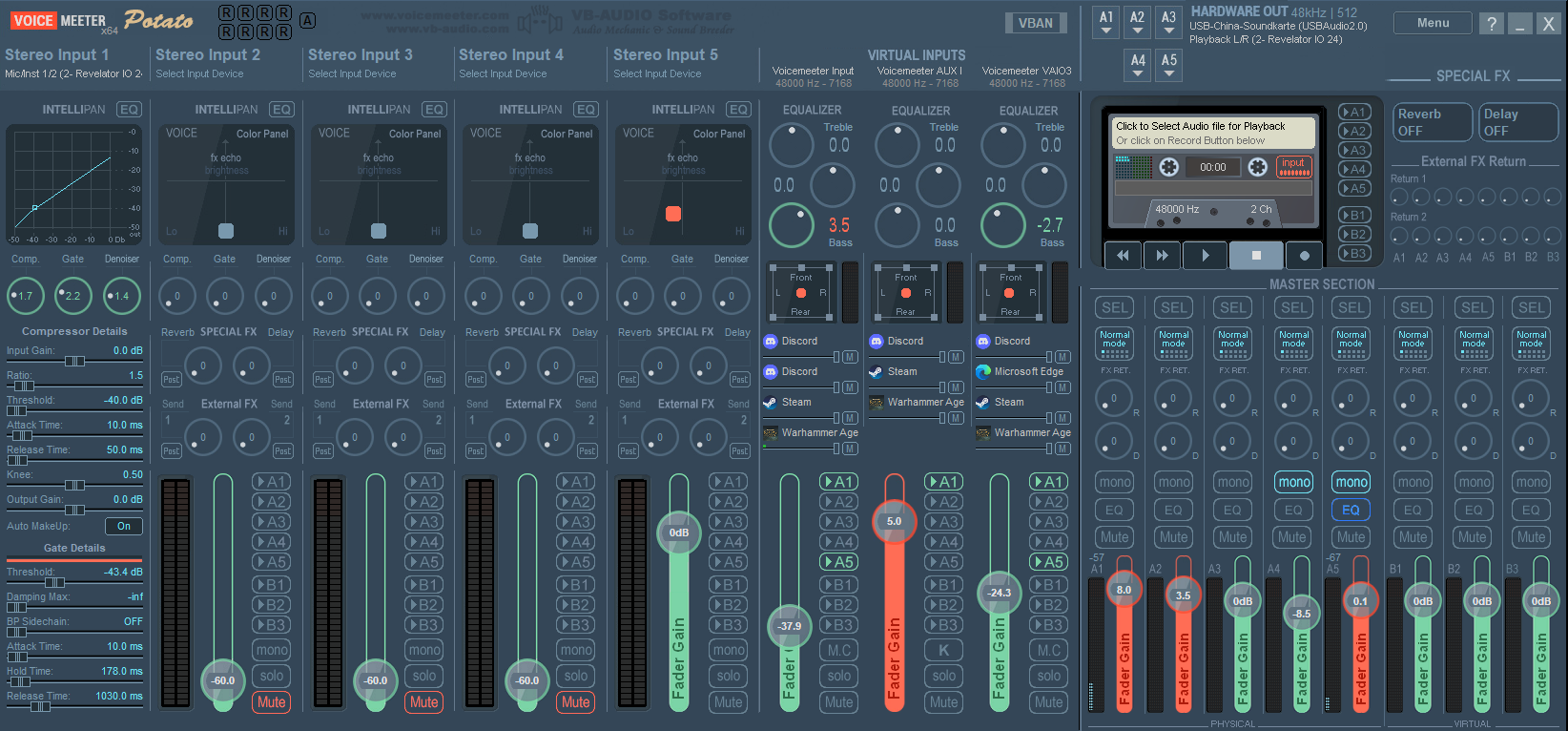Route recorder to bus B3 beside cassette
1568x731 pixels.
pos(1354,253)
